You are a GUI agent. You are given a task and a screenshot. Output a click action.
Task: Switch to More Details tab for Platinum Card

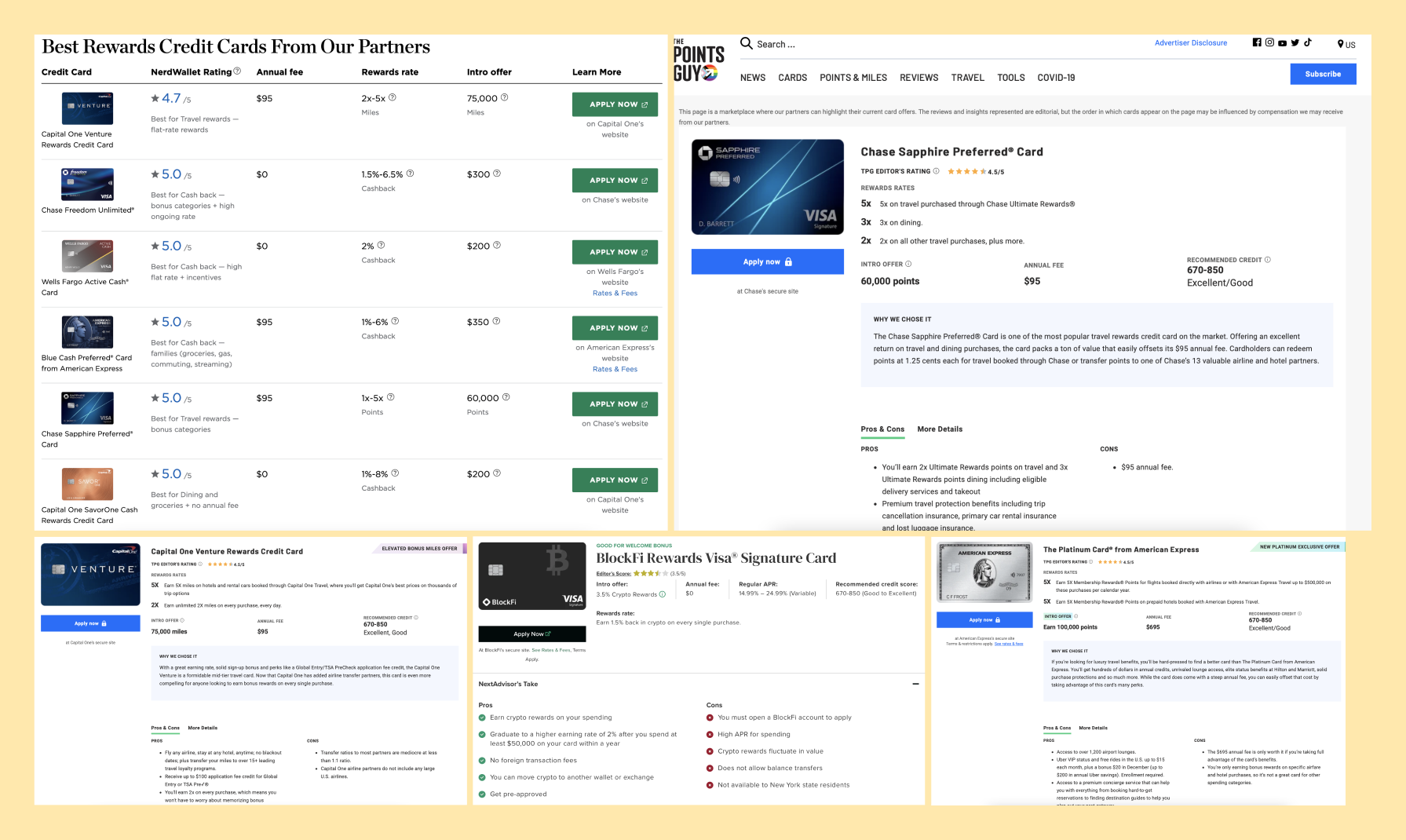1093,728
